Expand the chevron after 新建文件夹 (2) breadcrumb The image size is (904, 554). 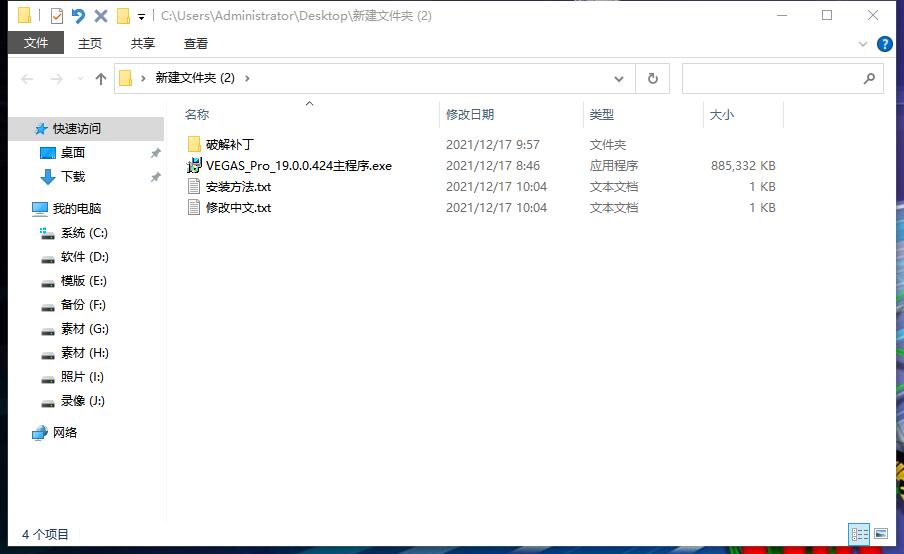(x=247, y=78)
